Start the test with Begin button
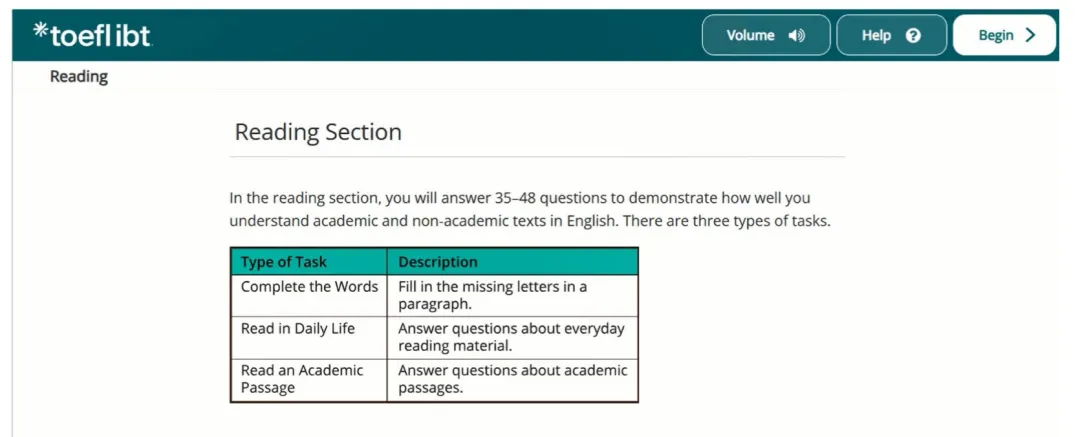This screenshot has height=437, width=1080. [1004, 35]
